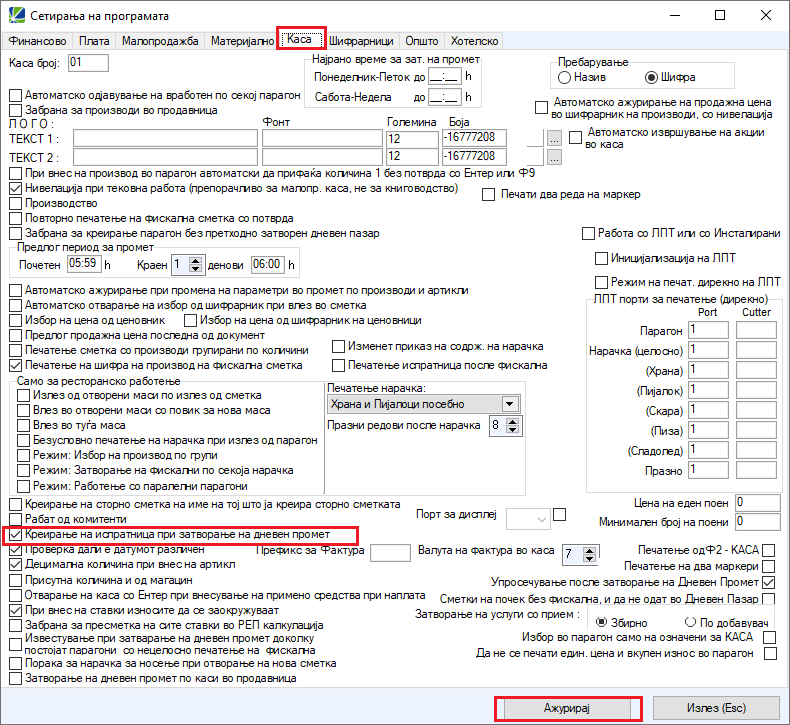The width and height of the screenshot is (790, 725).
Task: Enable Режим: Работење со паралелни парагони
Action: (x=24, y=487)
